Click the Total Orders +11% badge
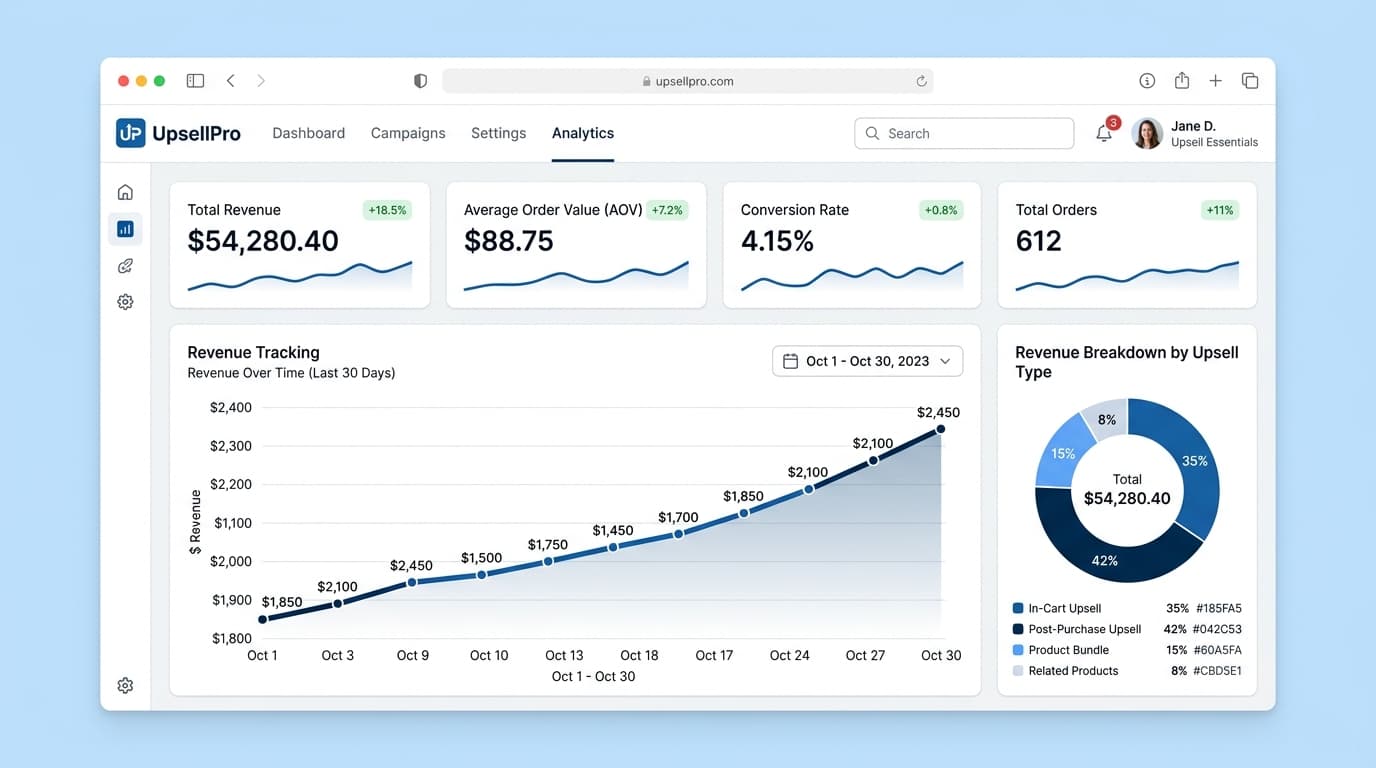1376x768 pixels. coord(1220,210)
